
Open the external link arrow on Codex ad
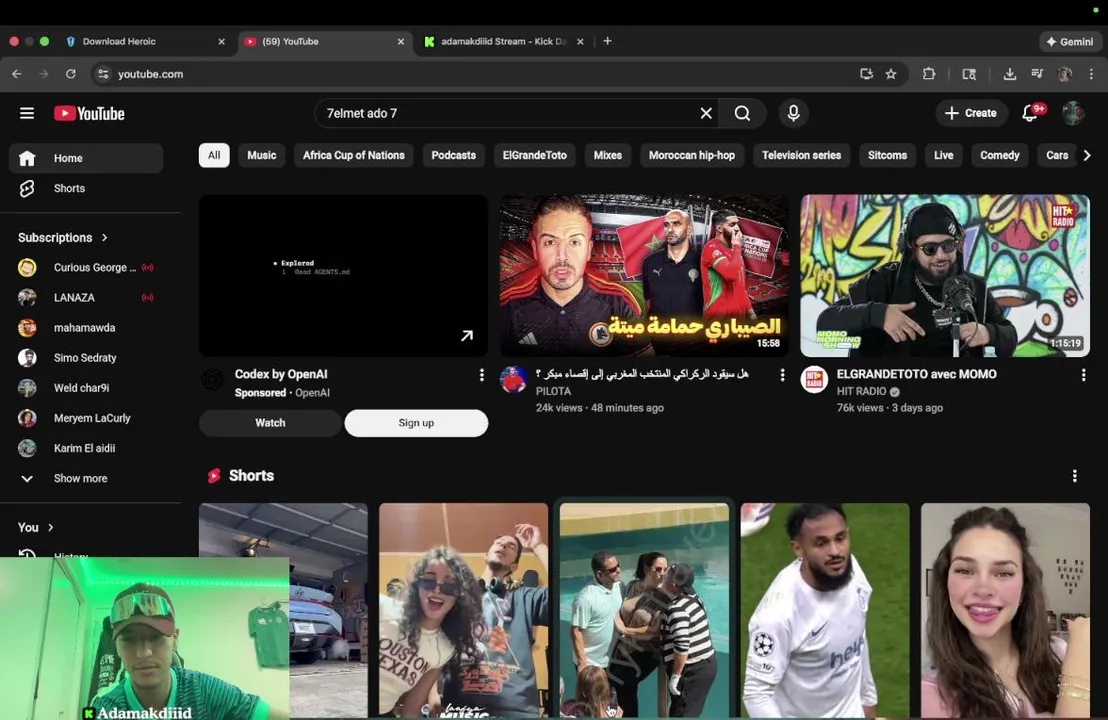pos(467,336)
